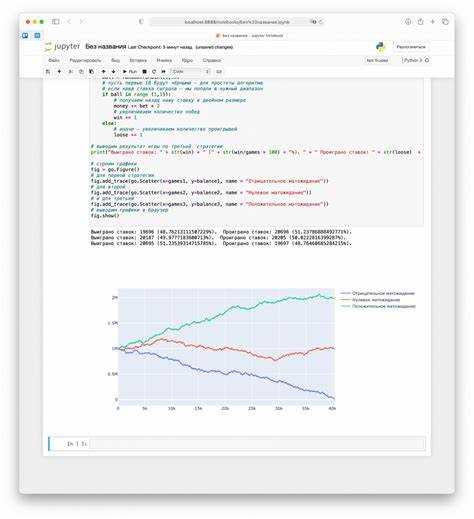Insert a cell below with plus icon
The image size is (474, 519).
pyautogui.click(x=59, y=72)
